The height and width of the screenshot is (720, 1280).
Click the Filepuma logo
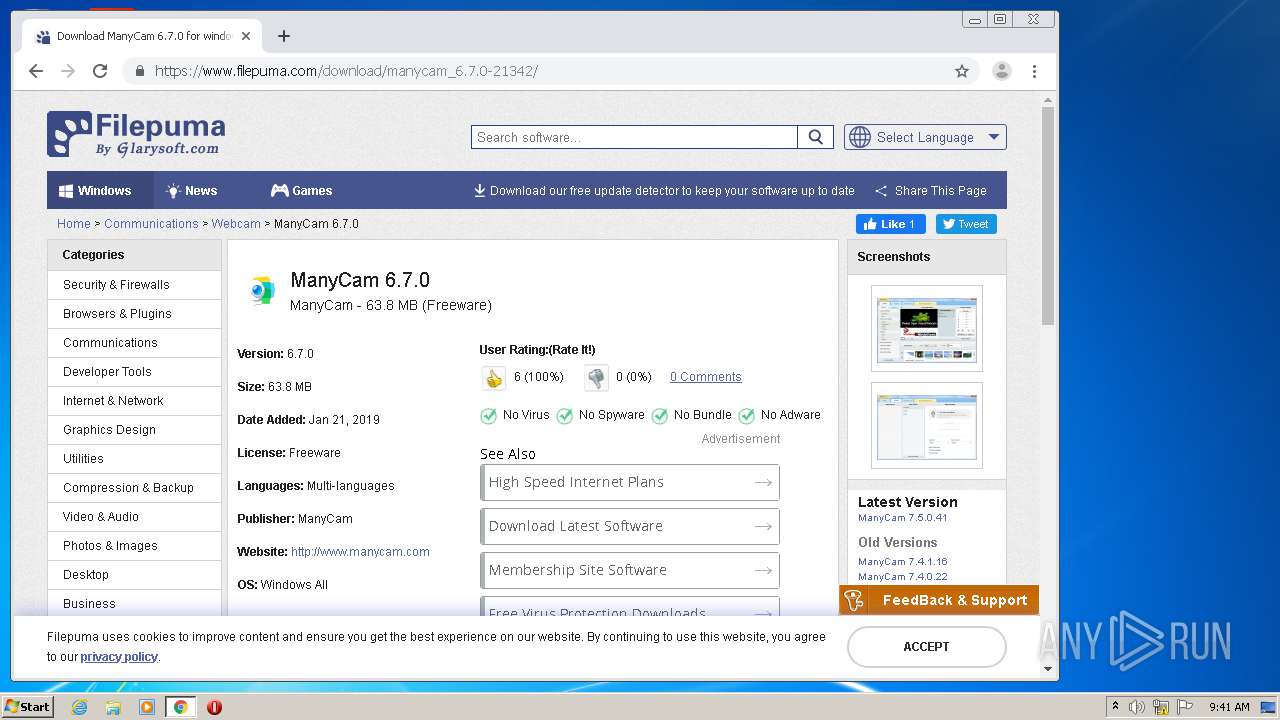point(136,134)
